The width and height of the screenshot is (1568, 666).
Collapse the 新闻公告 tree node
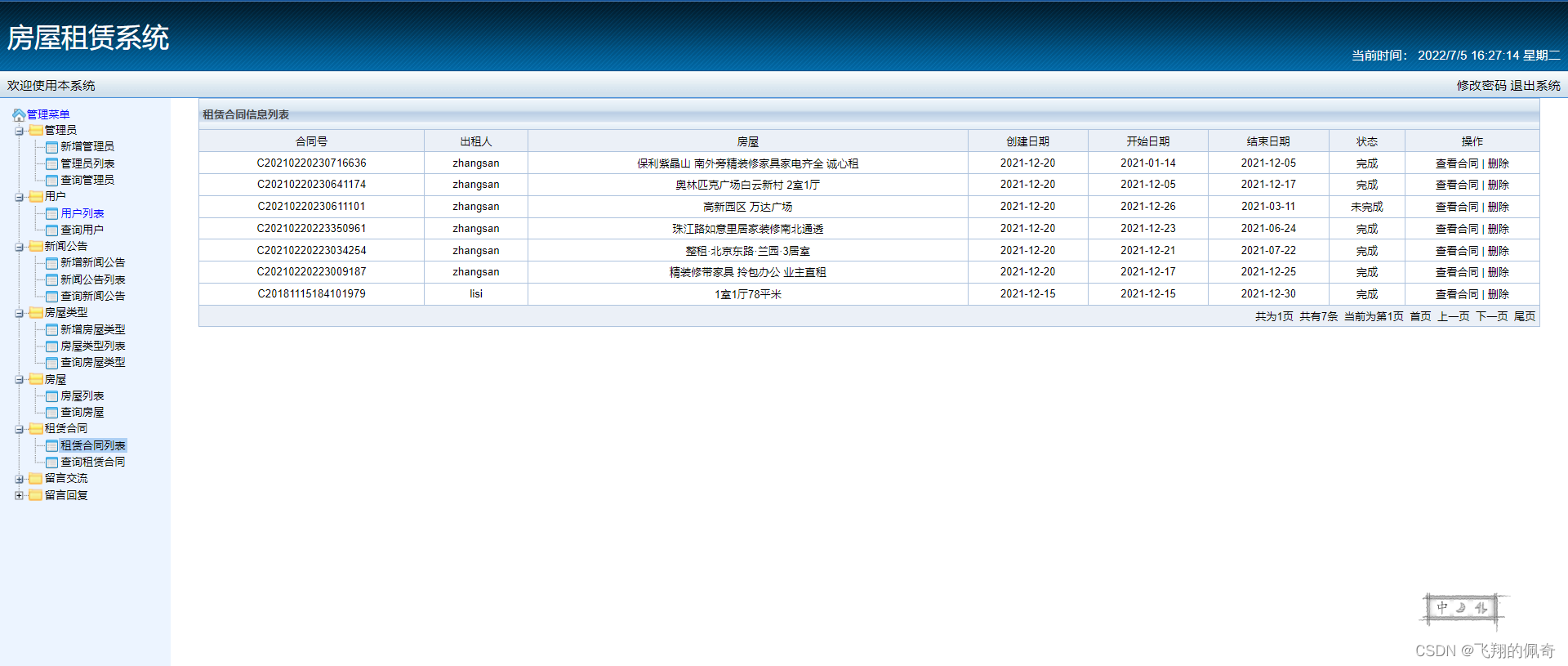(19, 247)
